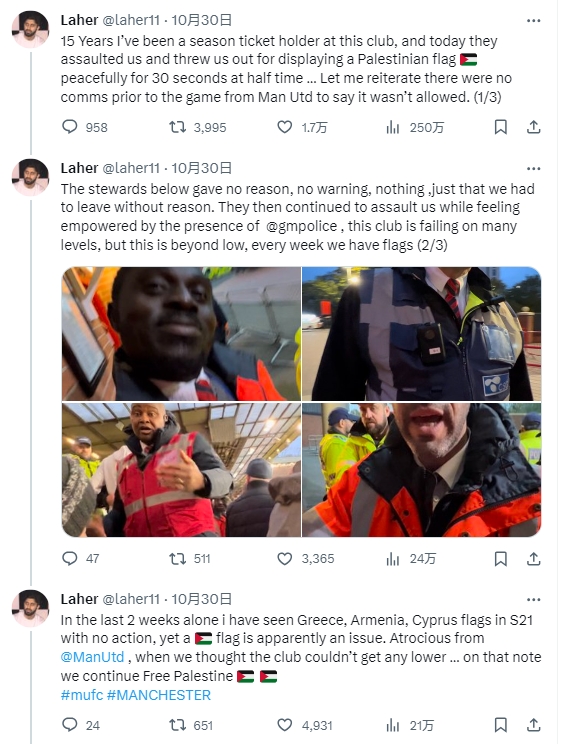Open photo of body camera on jacket

[x=422, y=334]
